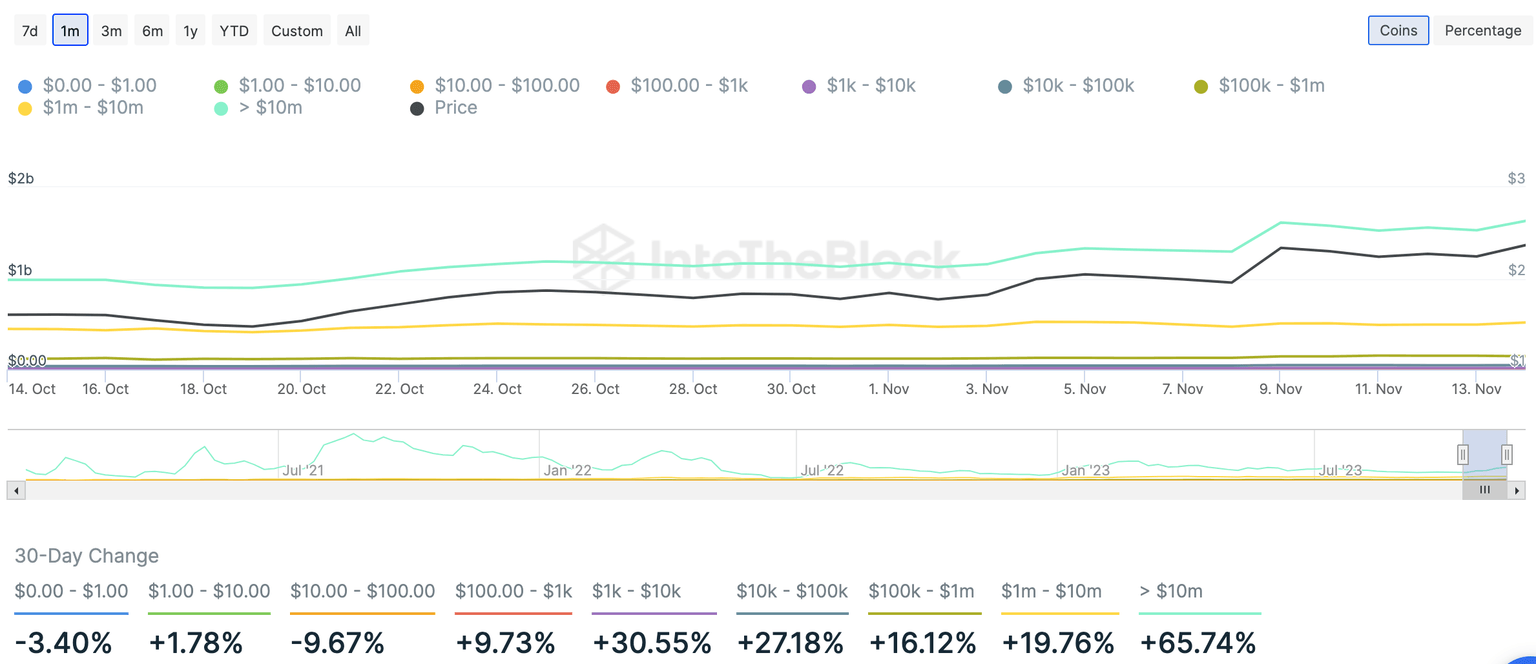Click the blue $0.00 - $1.00 legend dot
1536x664 pixels.
click(x=24, y=85)
